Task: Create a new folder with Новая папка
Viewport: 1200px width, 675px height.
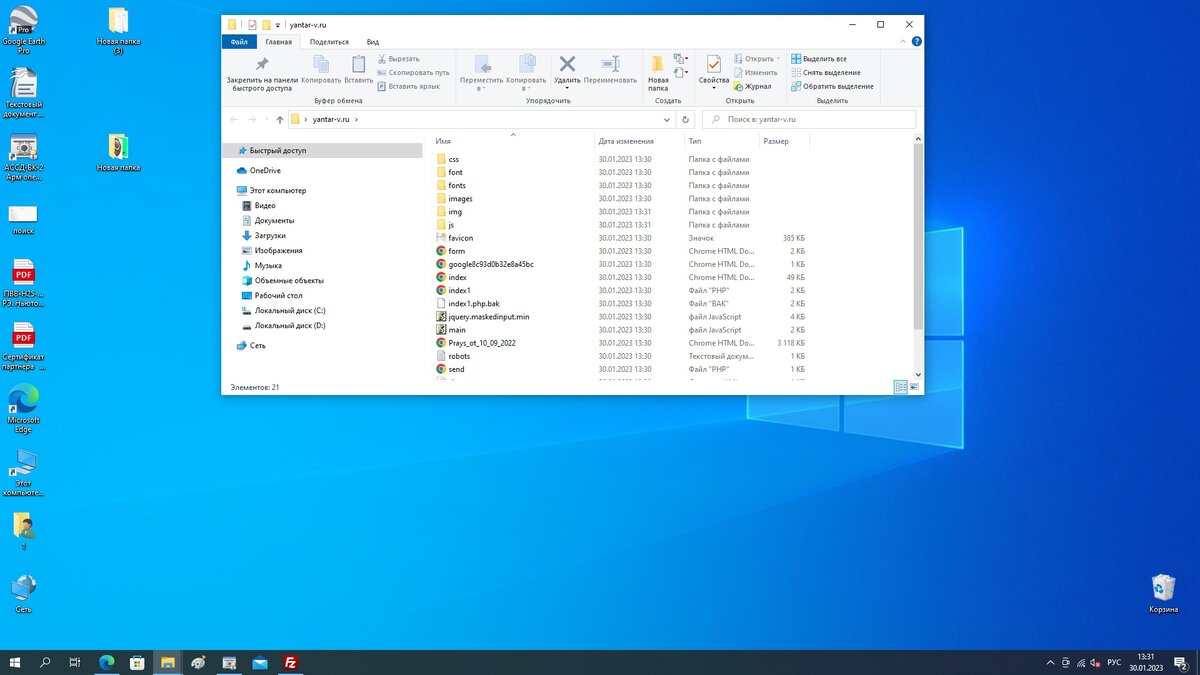Action: (658, 72)
